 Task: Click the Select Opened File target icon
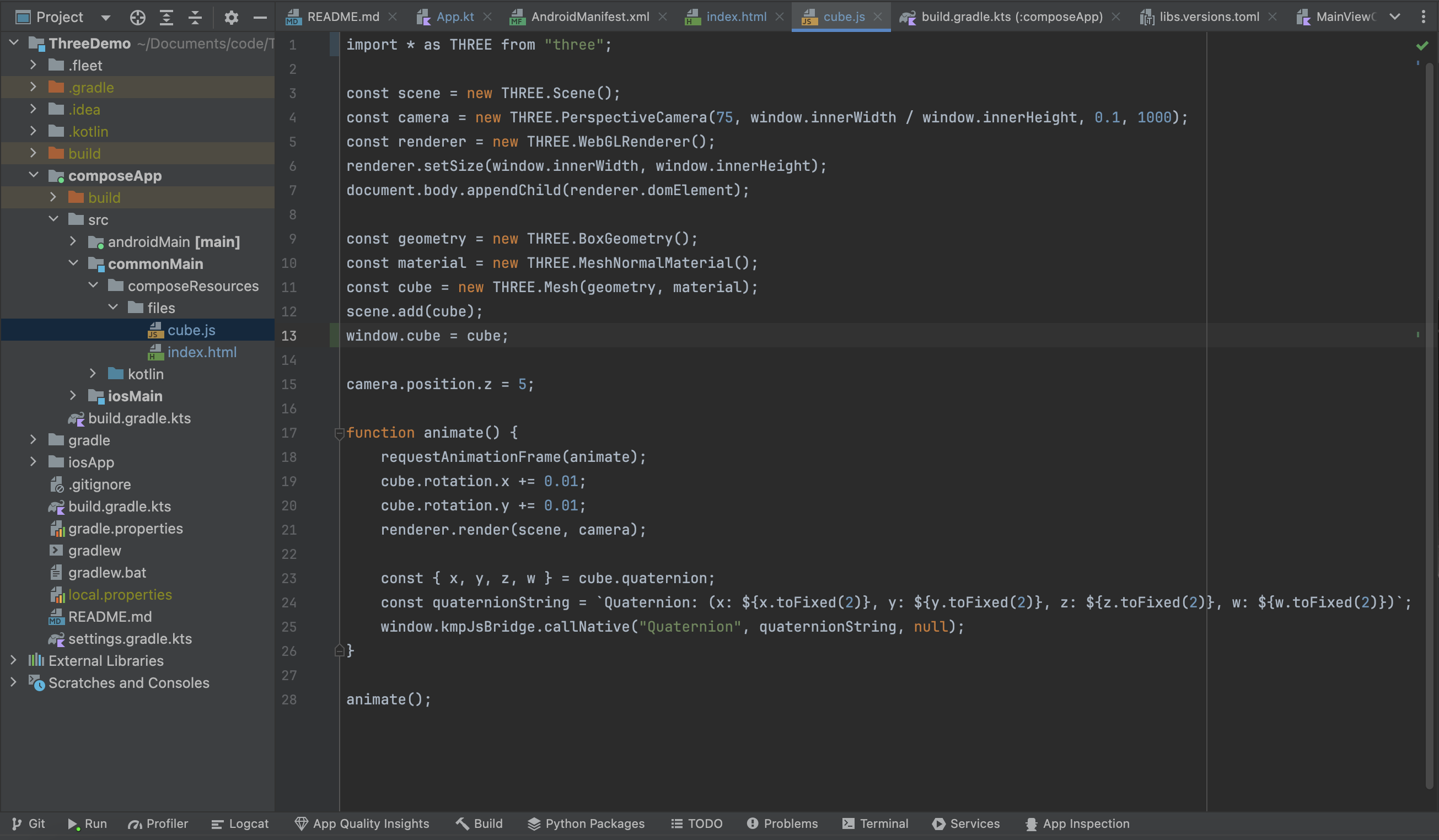pos(138,18)
